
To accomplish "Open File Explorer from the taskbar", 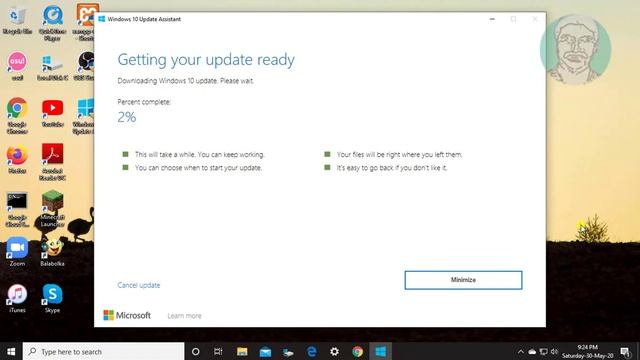I will (x=242, y=351).
